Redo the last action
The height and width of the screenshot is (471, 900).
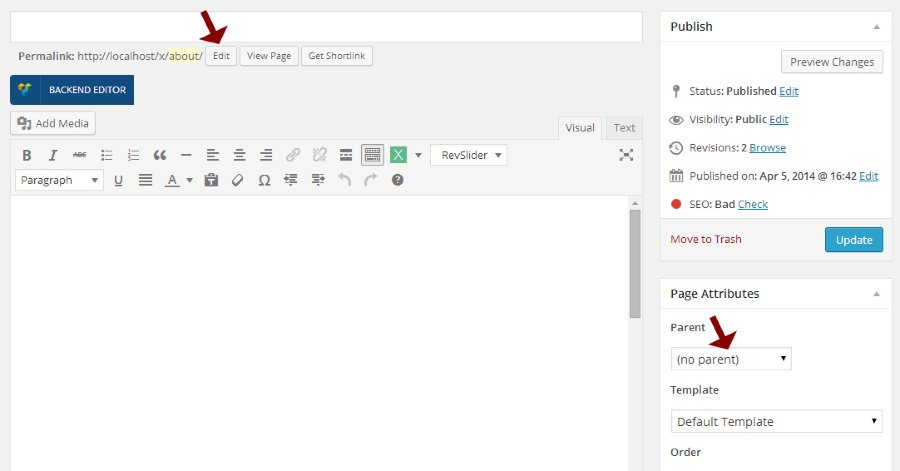coord(371,180)
